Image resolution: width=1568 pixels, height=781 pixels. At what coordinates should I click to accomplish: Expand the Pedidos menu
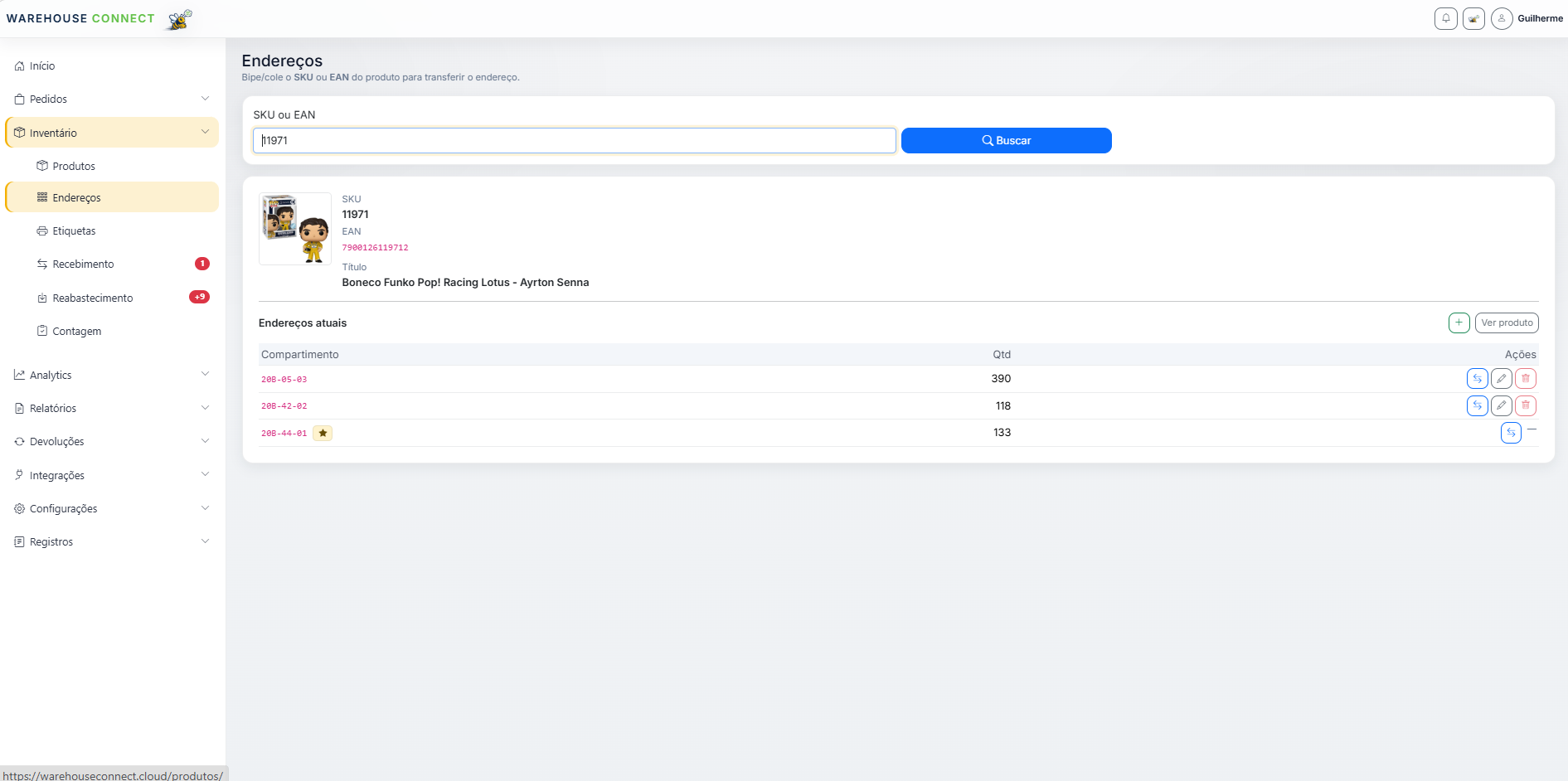(x=112, y=99)
